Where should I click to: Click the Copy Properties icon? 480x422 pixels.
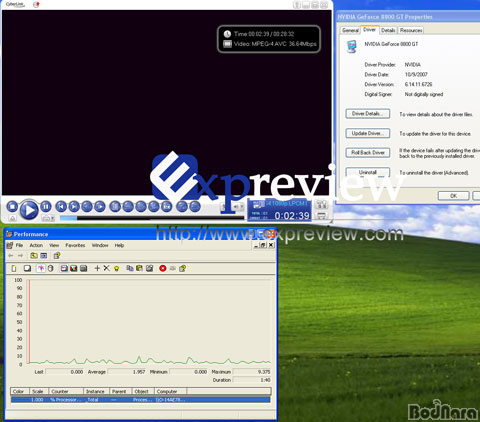pos(130,268)
